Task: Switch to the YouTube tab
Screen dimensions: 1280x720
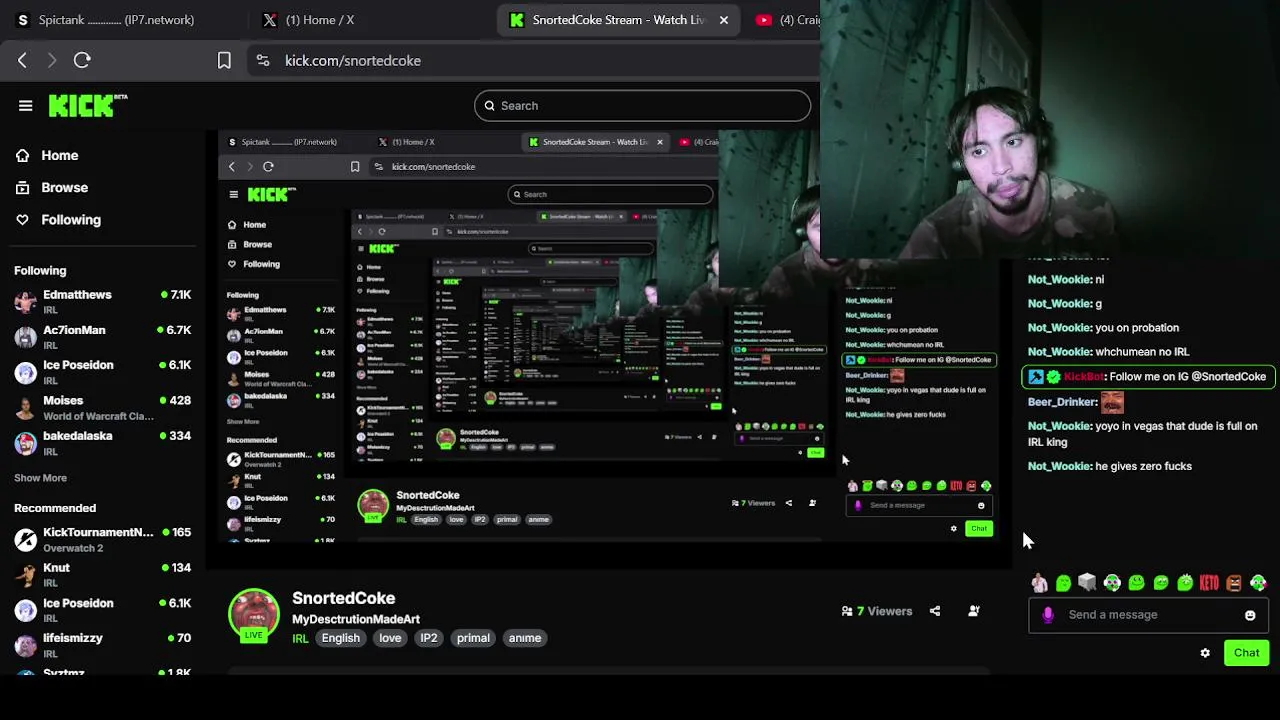Action: click(x=785, y=20)
